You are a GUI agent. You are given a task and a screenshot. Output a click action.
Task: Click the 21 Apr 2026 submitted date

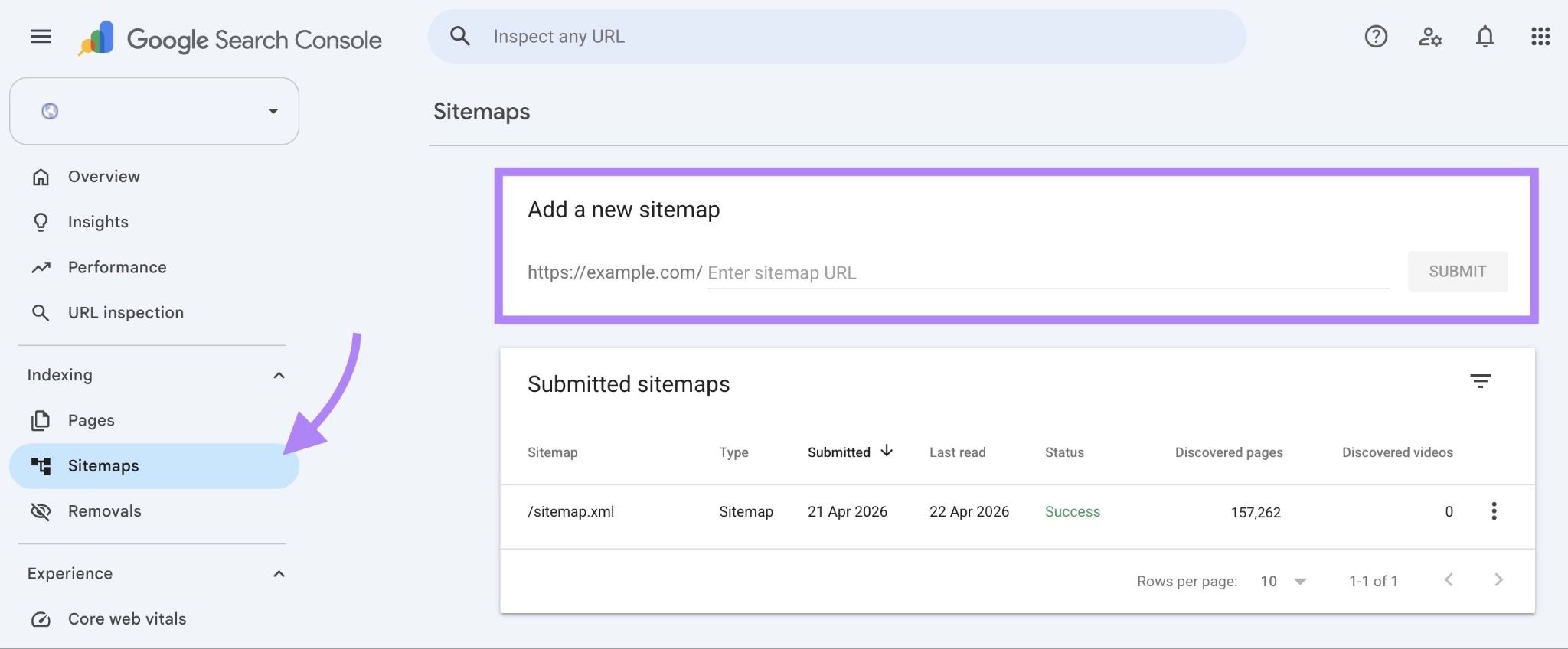[848, 511]
